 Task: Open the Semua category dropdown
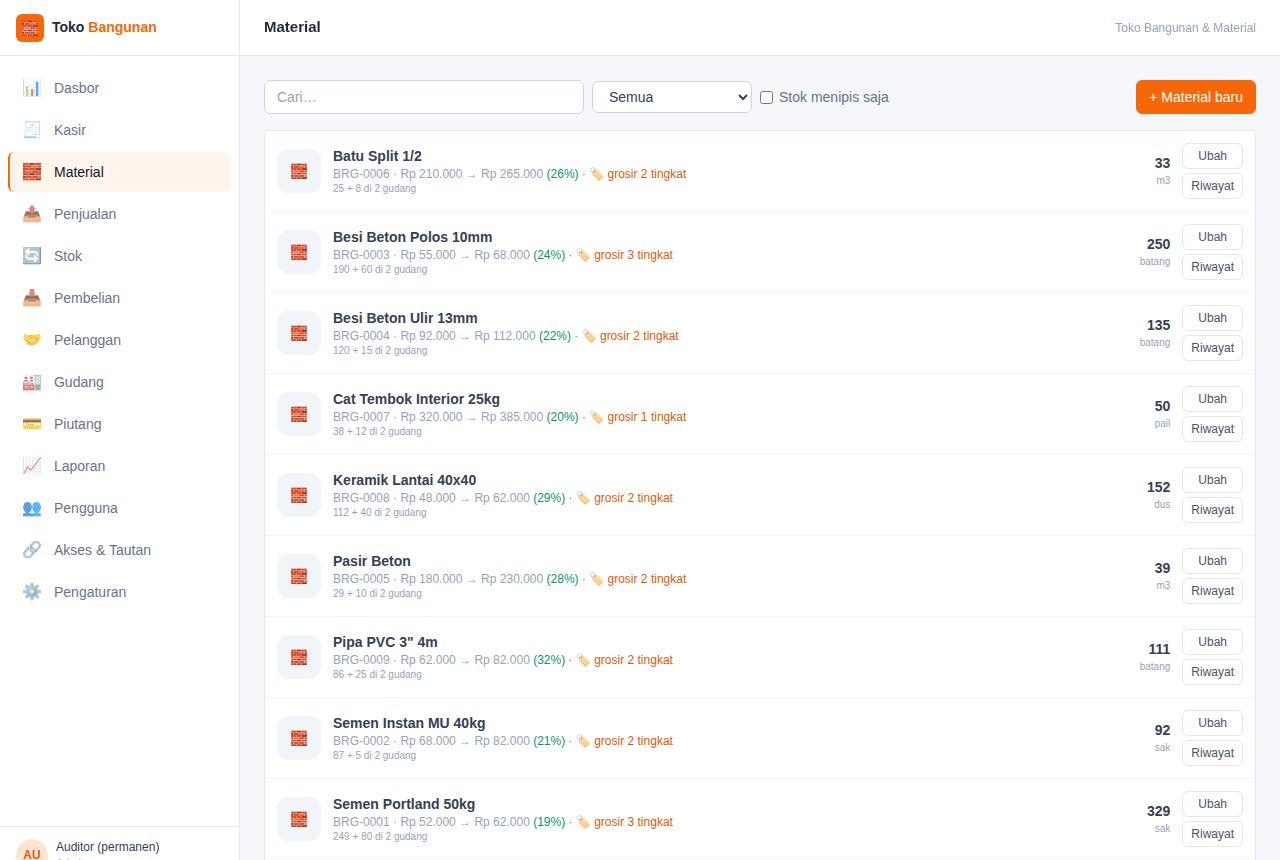pyautogui.click(x=672, y=97)
